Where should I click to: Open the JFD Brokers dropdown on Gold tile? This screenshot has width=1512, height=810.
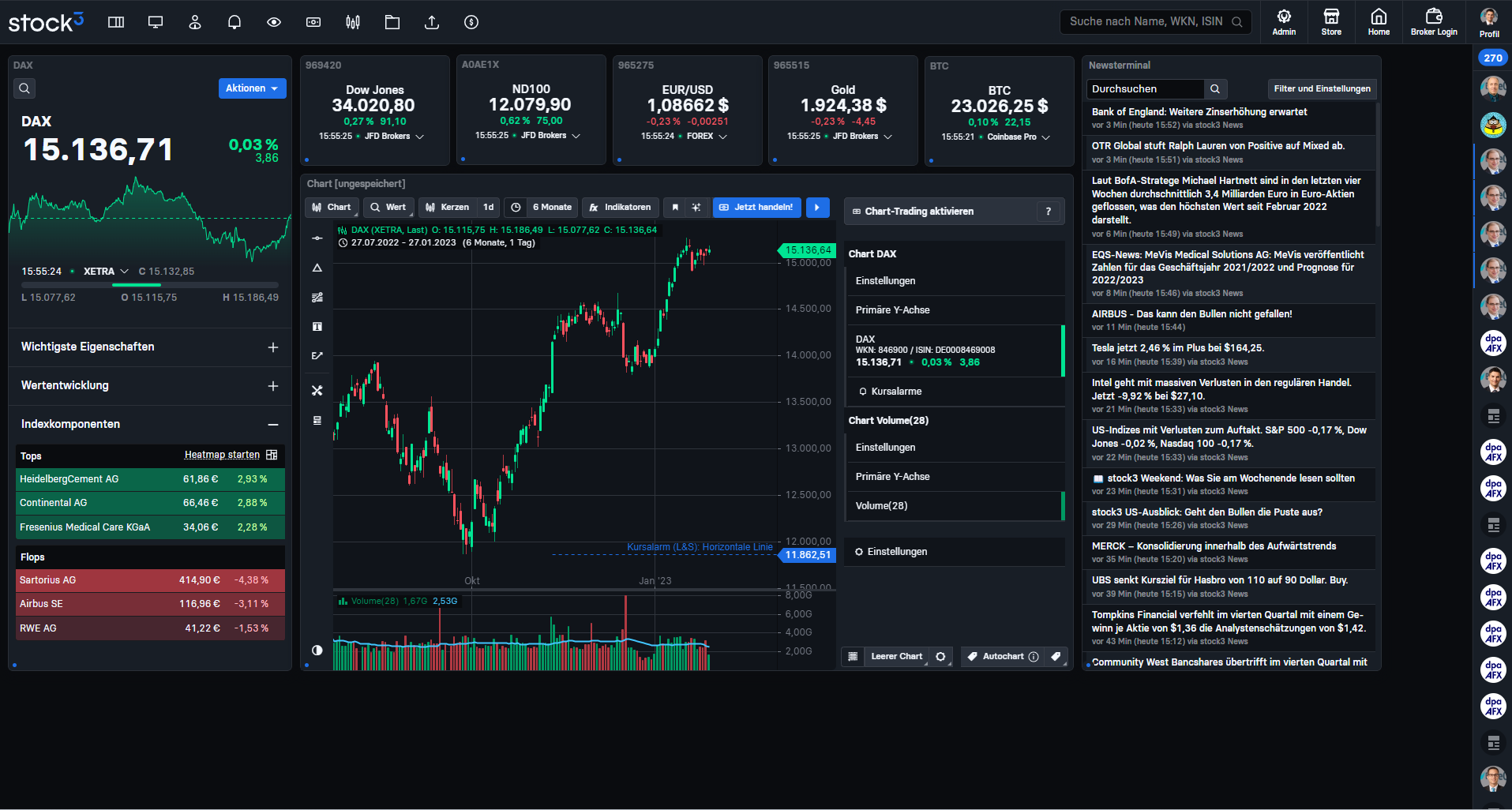(862, 137)
